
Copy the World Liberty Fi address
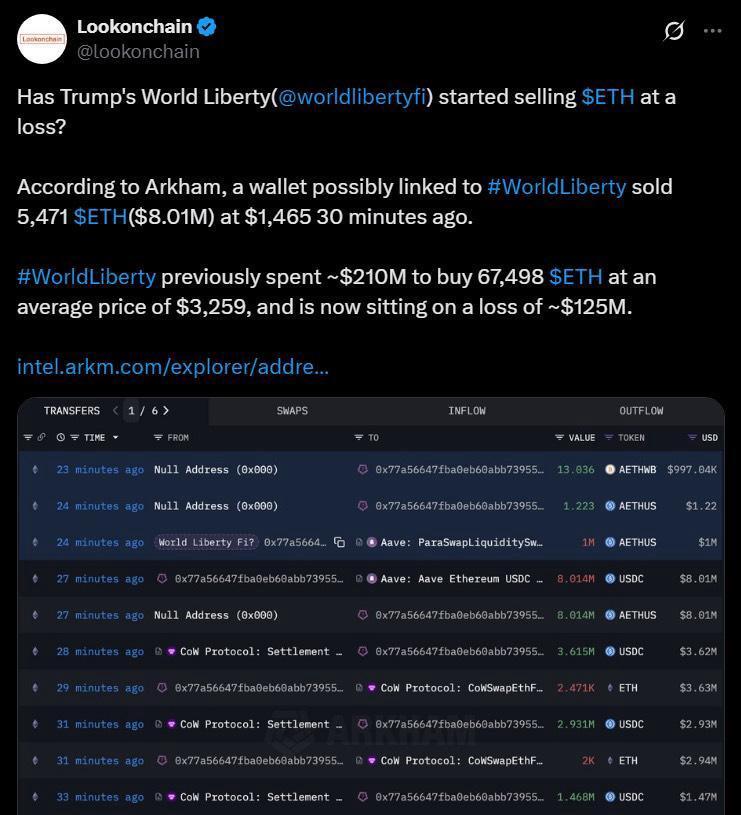(x=339, y=542)
